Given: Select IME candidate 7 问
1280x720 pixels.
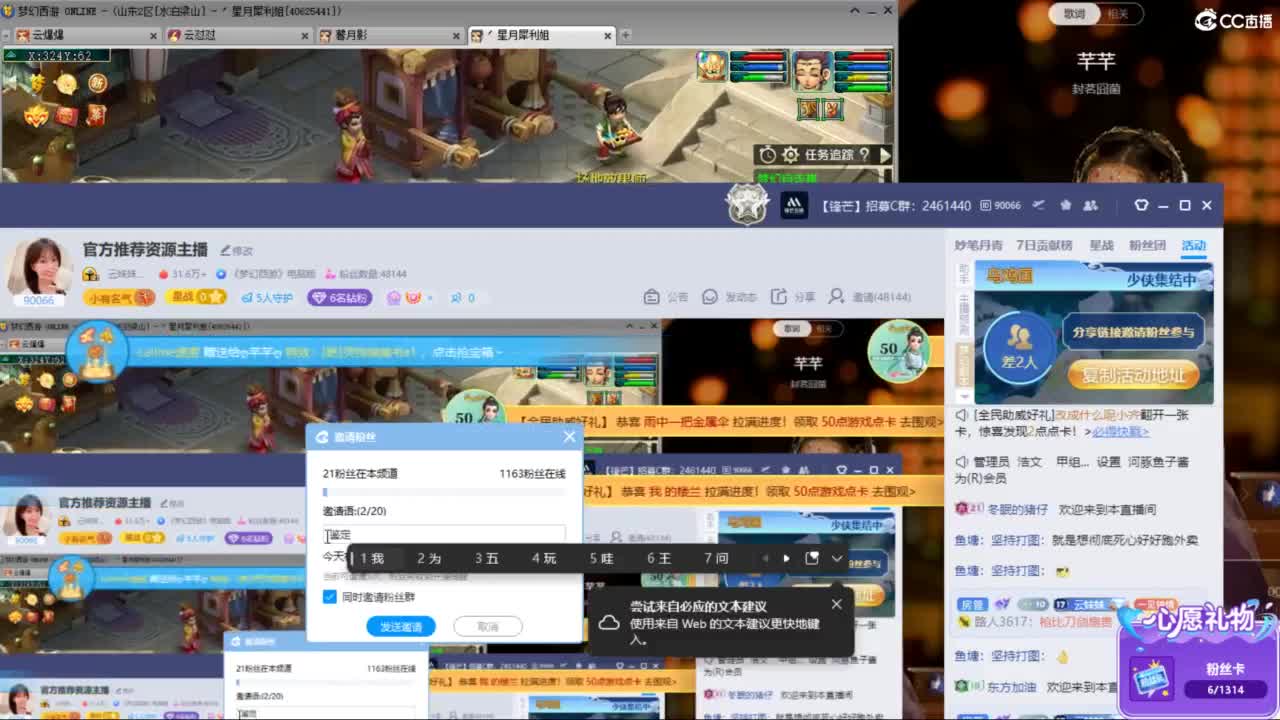Looking at the screenshot, I should pyautogui.click(x=716, y=558).
